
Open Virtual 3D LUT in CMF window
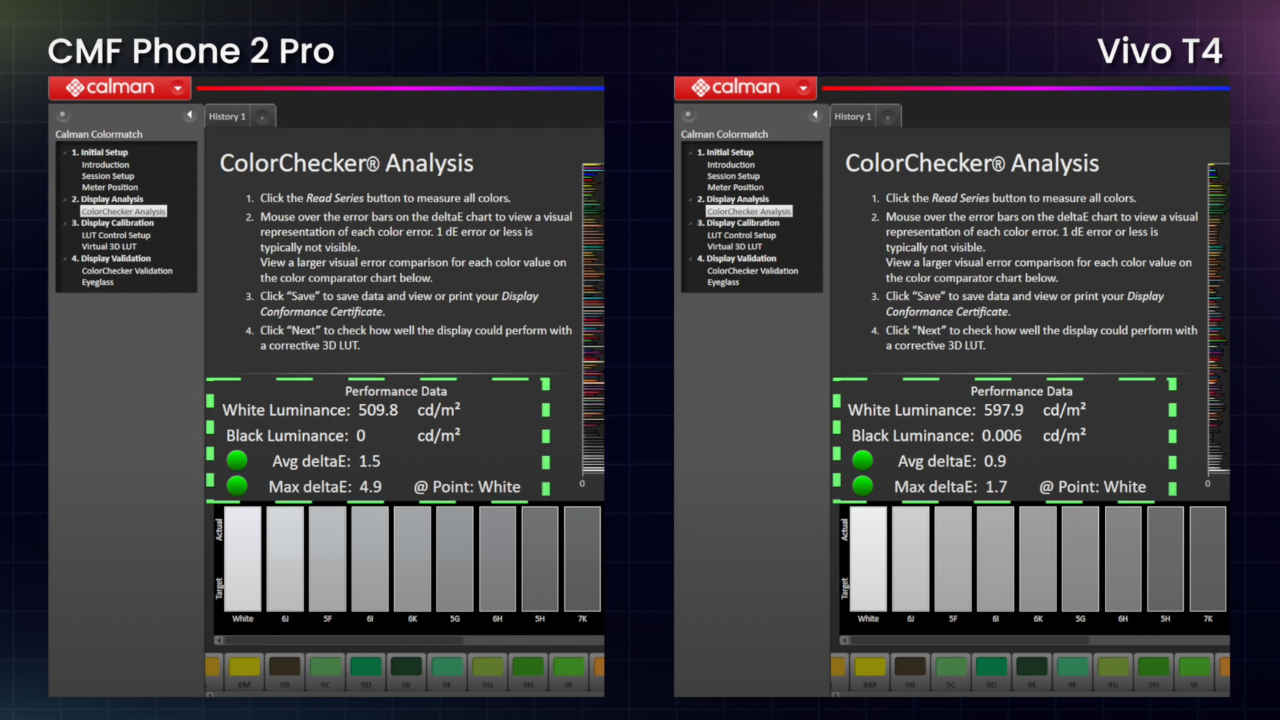click(x=108, y=246)
